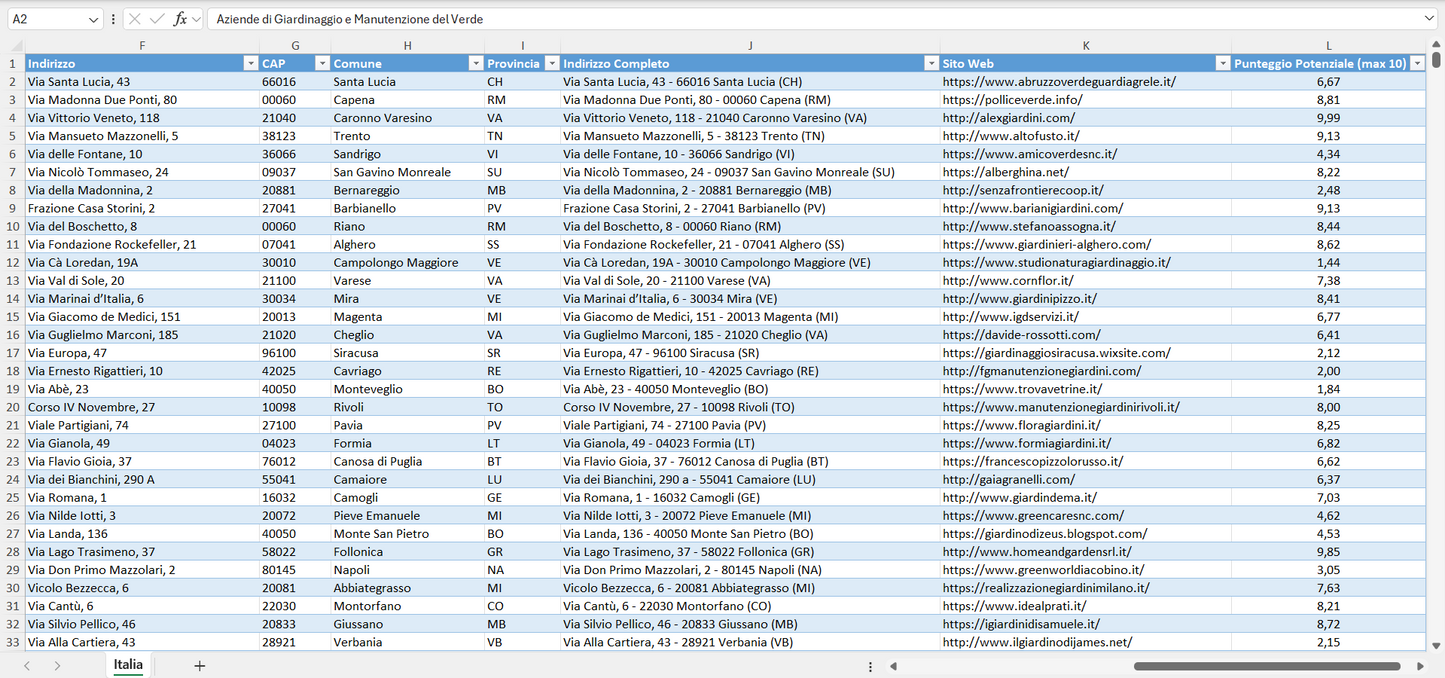Select the Italia sheet tab
The image size is (1445, 678).
point(128,665)
